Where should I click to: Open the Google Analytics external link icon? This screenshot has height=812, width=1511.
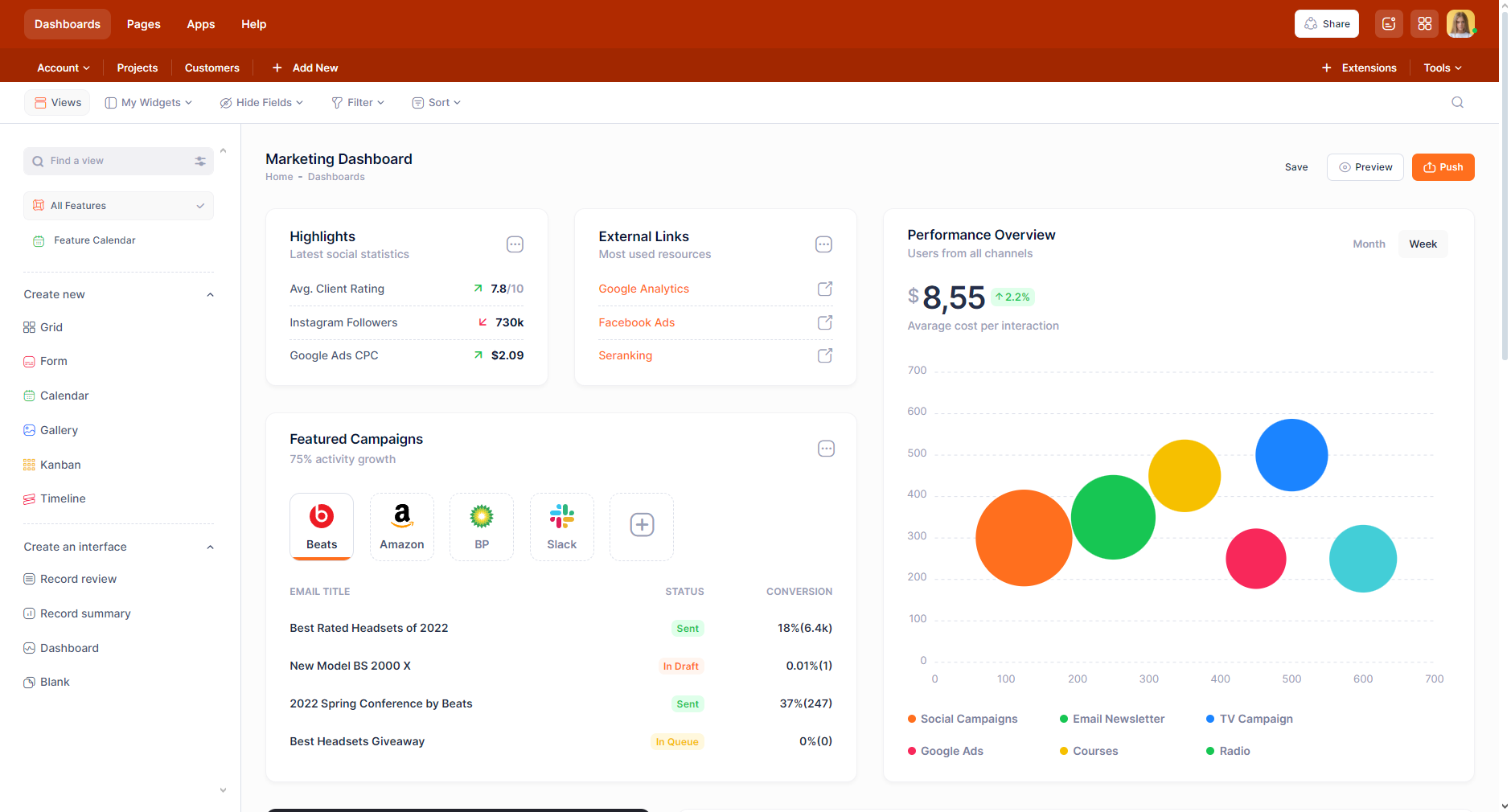(x=824, y=289)
